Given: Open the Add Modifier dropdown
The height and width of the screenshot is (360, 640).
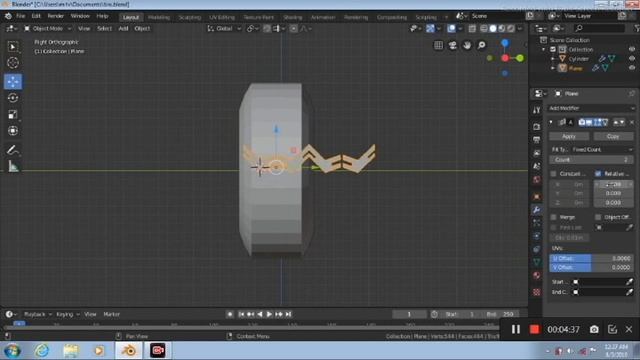Looking at the screenshot, I should (591, 108).
